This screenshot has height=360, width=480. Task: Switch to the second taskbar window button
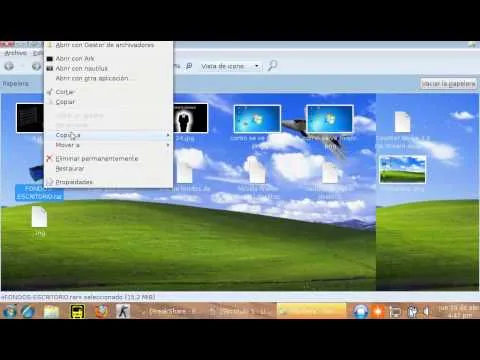coord(241,311)
